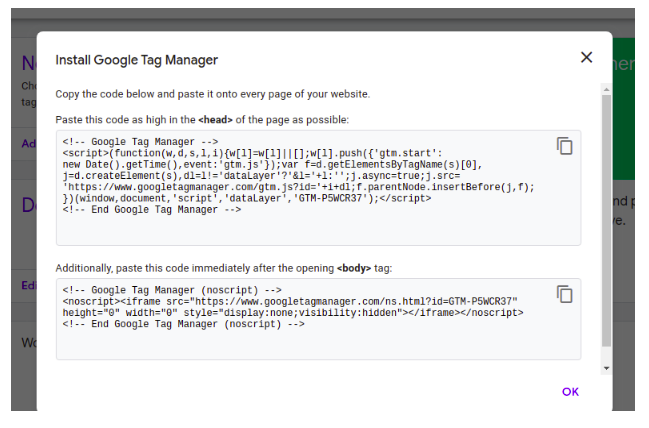
Task: Close the Install Google Tag Manager dialog
Action: [x=586, y=57]
